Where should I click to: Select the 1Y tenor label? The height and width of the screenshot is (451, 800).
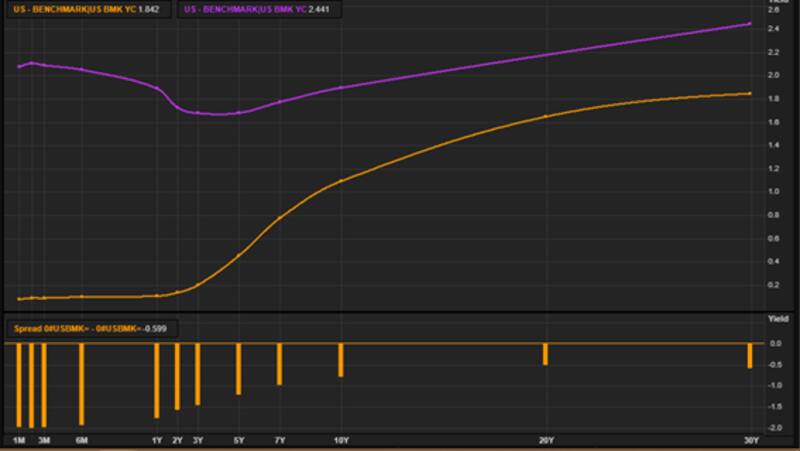157,440
